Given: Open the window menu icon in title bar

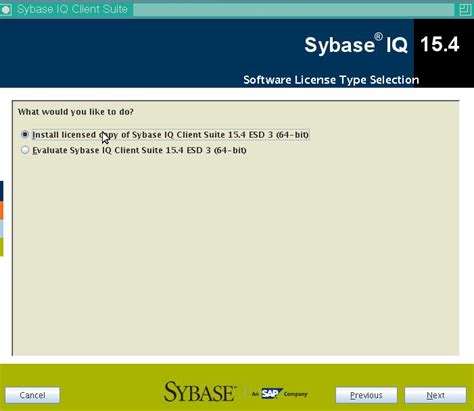Looking at the screenshot, I should pos(6,9).
